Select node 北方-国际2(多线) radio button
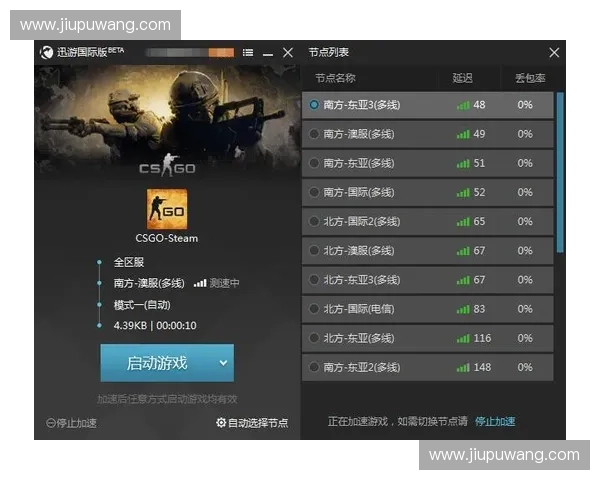This screenshot has width=600, height=480. coord(314,221)
